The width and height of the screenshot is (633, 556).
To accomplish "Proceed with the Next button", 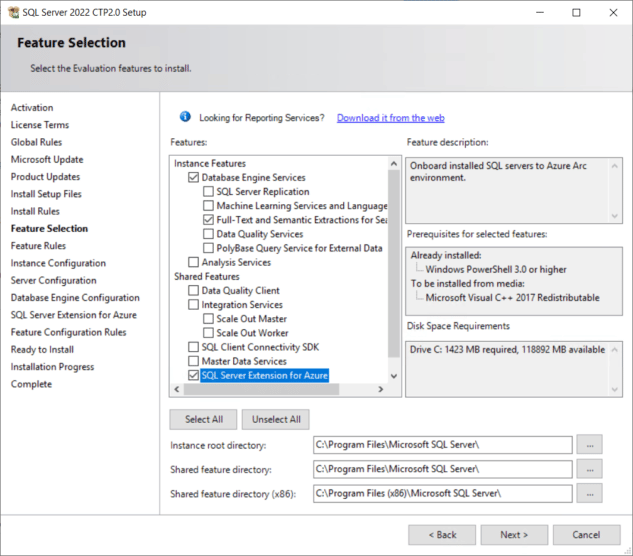I will (514, 535).
